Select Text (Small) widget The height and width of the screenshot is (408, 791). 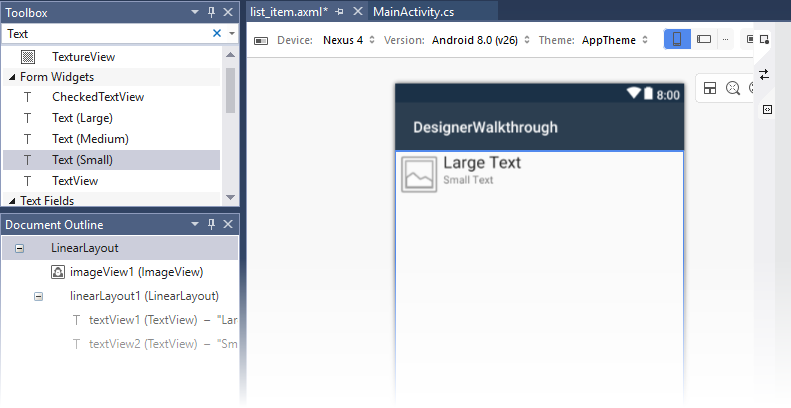point(111,160)
